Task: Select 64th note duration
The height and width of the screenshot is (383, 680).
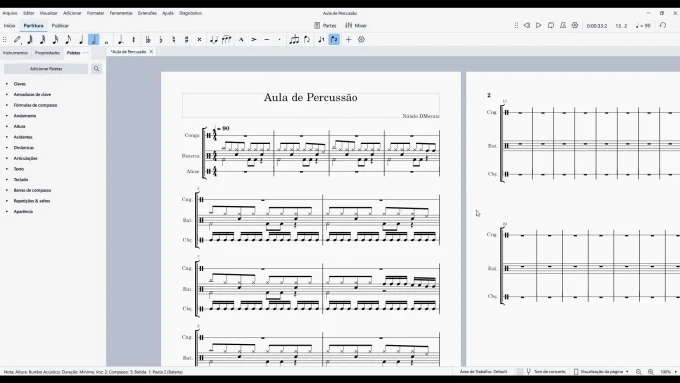Action: point(30,39)
